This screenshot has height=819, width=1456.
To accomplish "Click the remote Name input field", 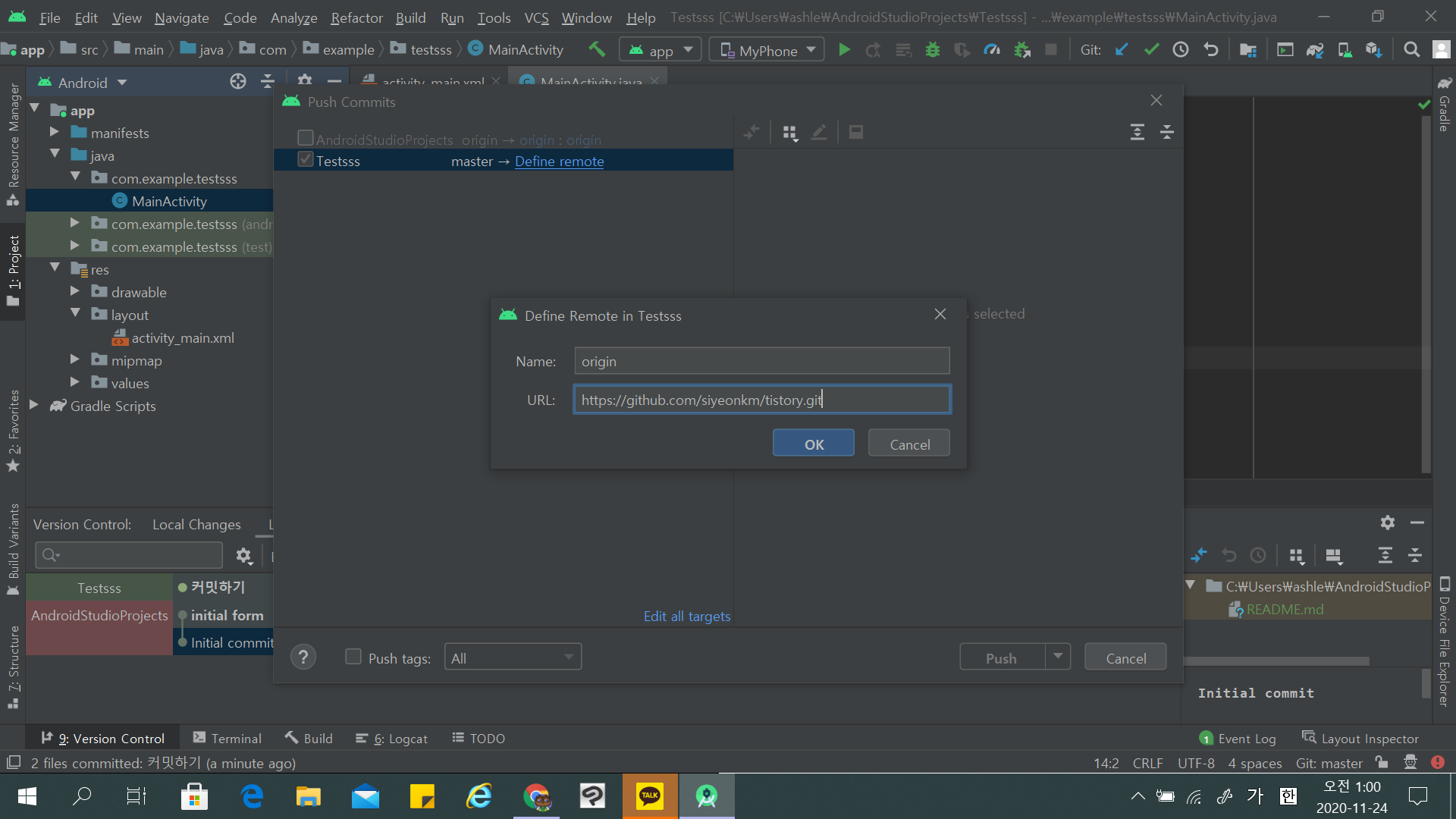I will pyautogui.click(x=761, y=362).
